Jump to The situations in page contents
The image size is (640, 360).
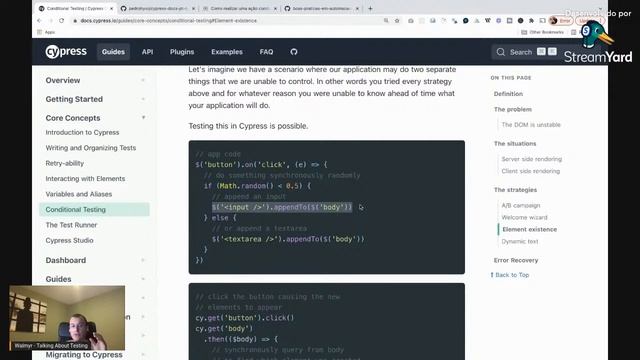click(x=515, y=144)
